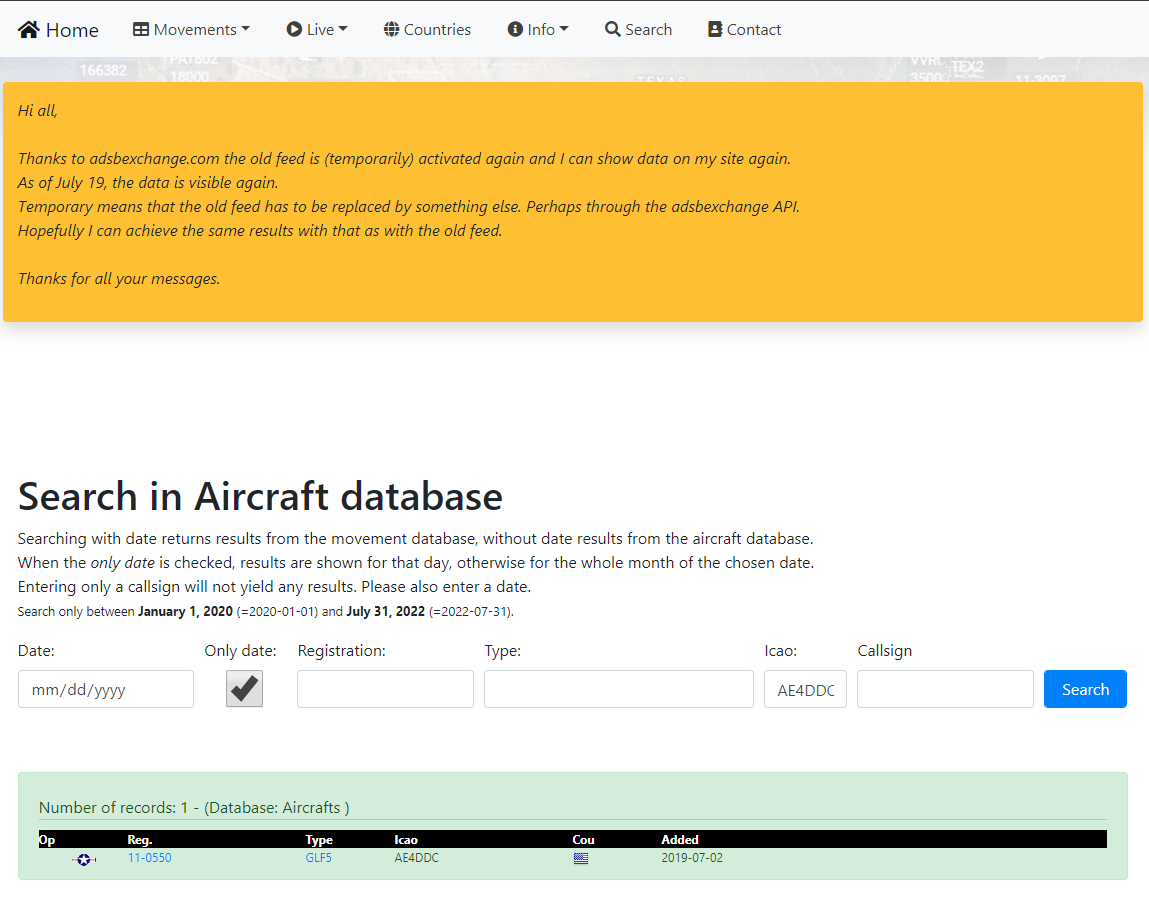Click the AE4DDC result cell
Image resolution: width=1149 pixels, height=914 pixels.
click(x=416, y=858)
